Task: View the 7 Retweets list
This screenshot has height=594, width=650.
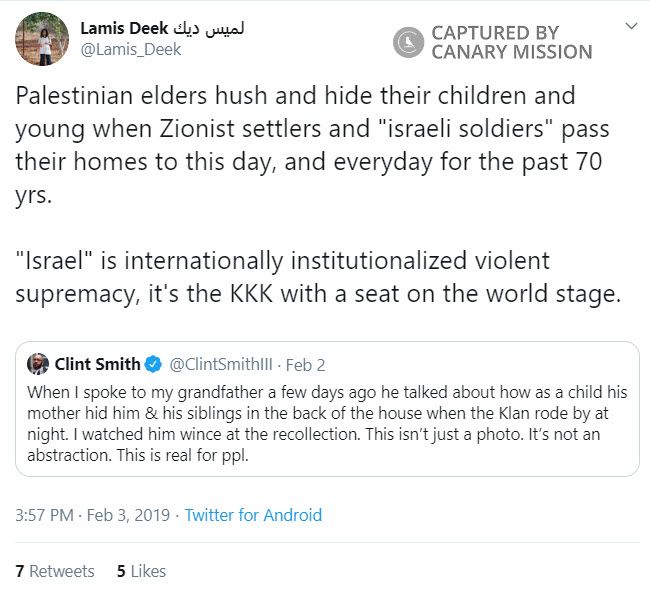Action: (x=55, y=571)
